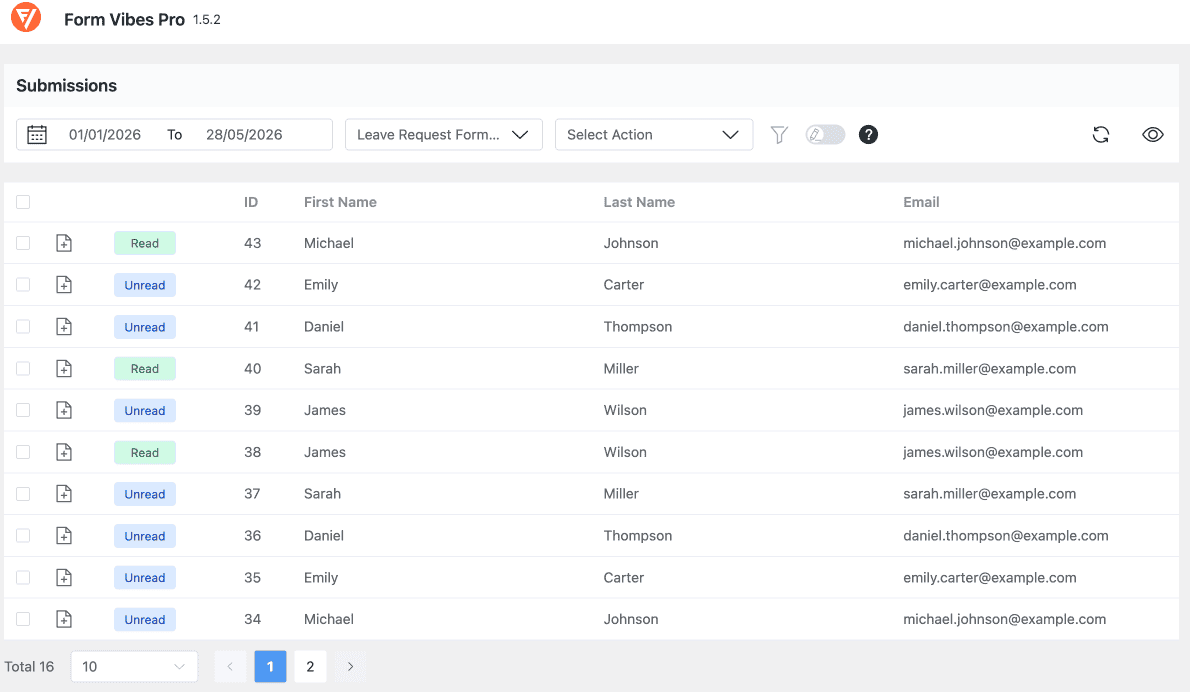Image resolution: width=1190 pixels, height=692 pixels.
Task: Toggle the edit mode switch
Action: [825, 135]
